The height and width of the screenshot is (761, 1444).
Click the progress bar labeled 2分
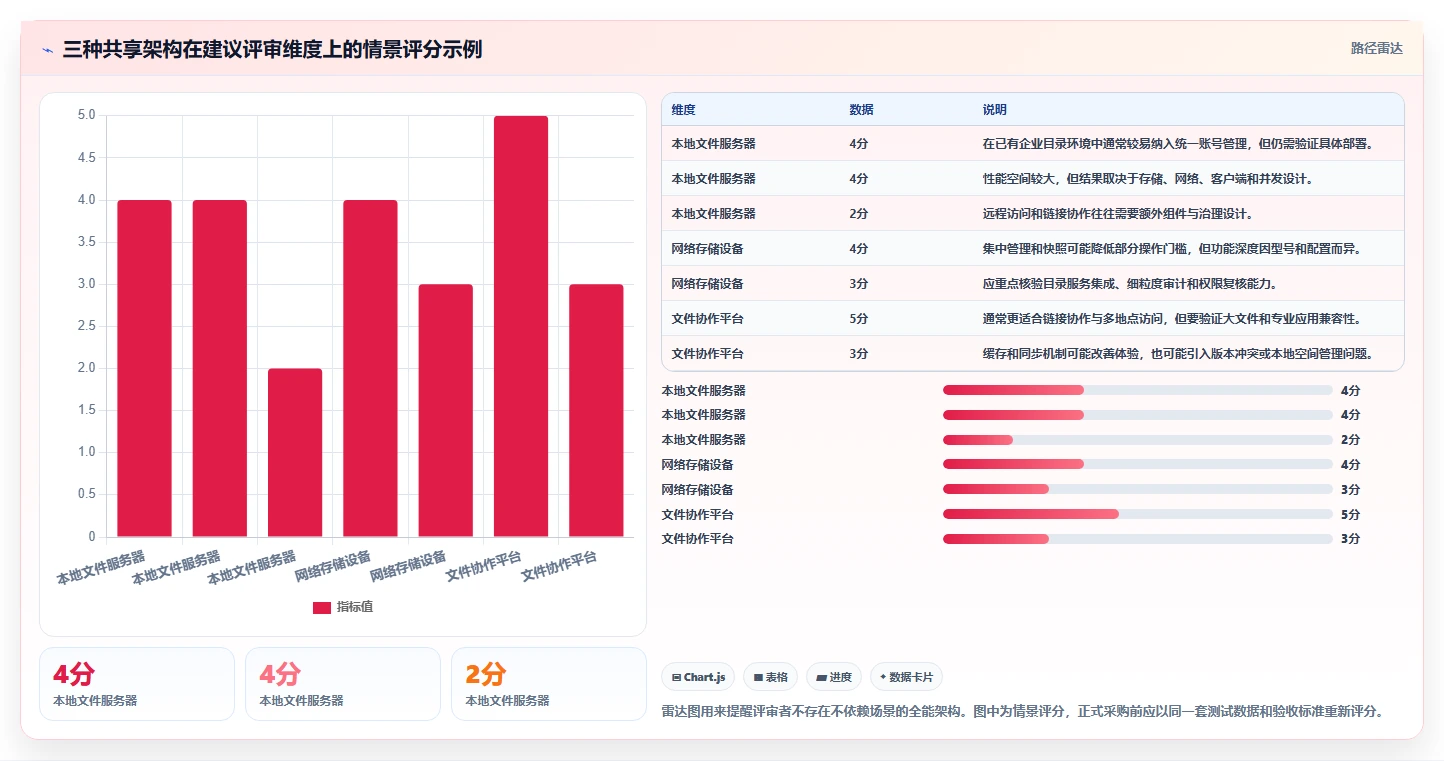pos(1138,440)
